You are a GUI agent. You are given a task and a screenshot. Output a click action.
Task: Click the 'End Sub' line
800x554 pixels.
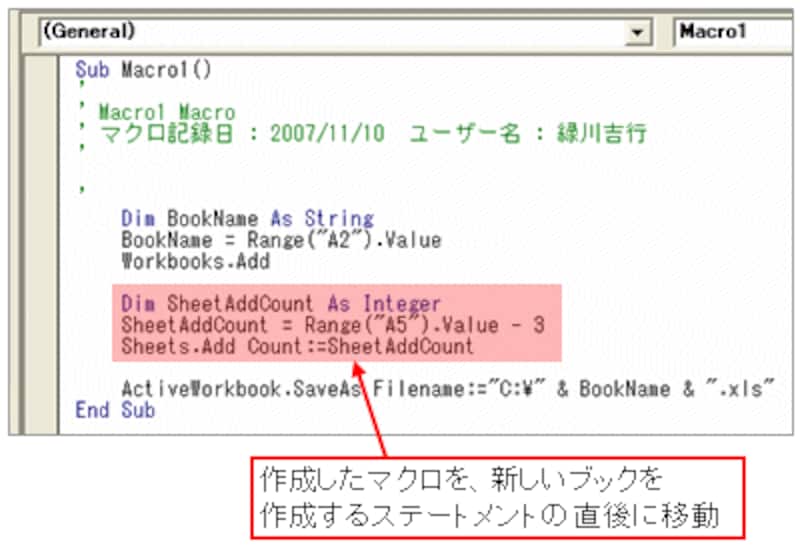click(115, 410)
